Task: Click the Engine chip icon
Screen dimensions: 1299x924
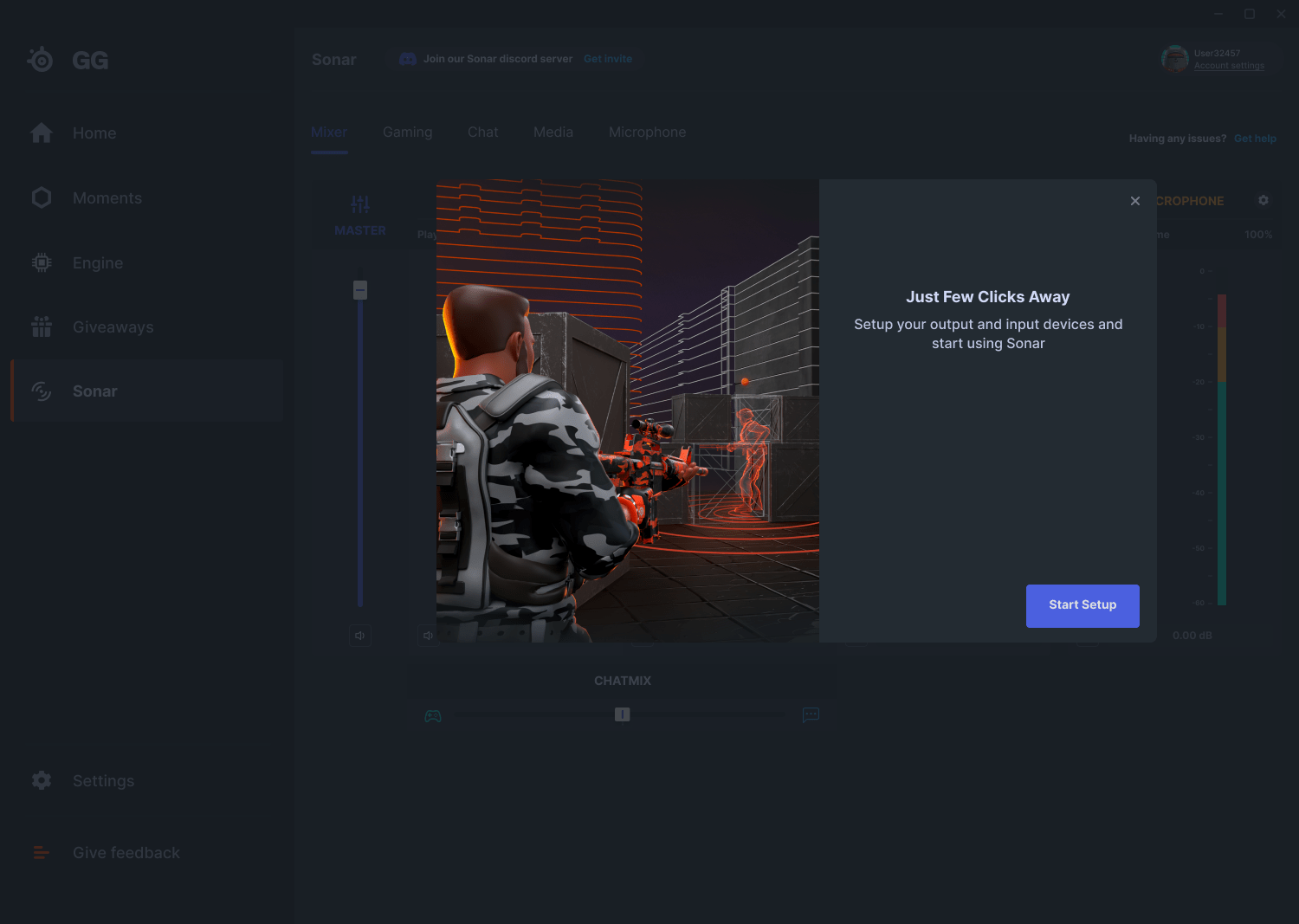Action: pyautogui.click(x=41, y=262)
